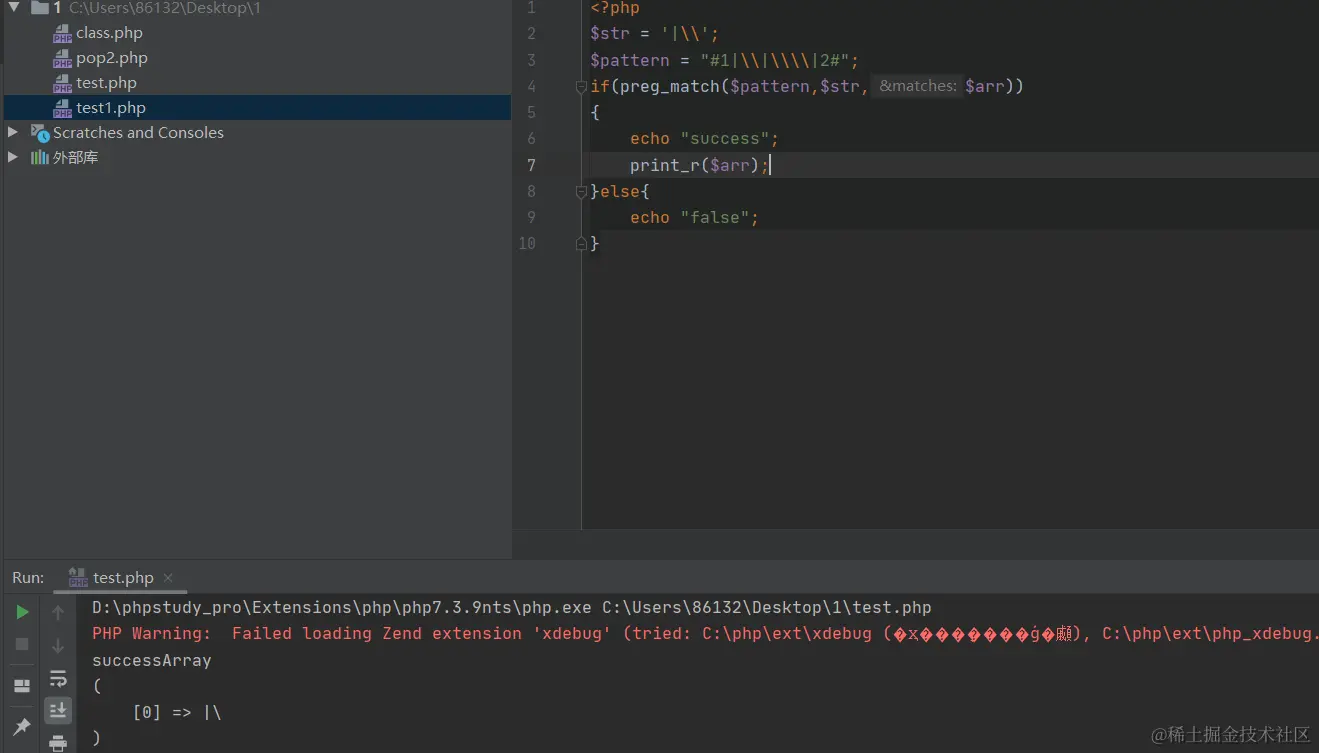The image size is (1319, 753).
Task: Click the $pattern assignment on line 3
Action: click(x=724, y=60)
